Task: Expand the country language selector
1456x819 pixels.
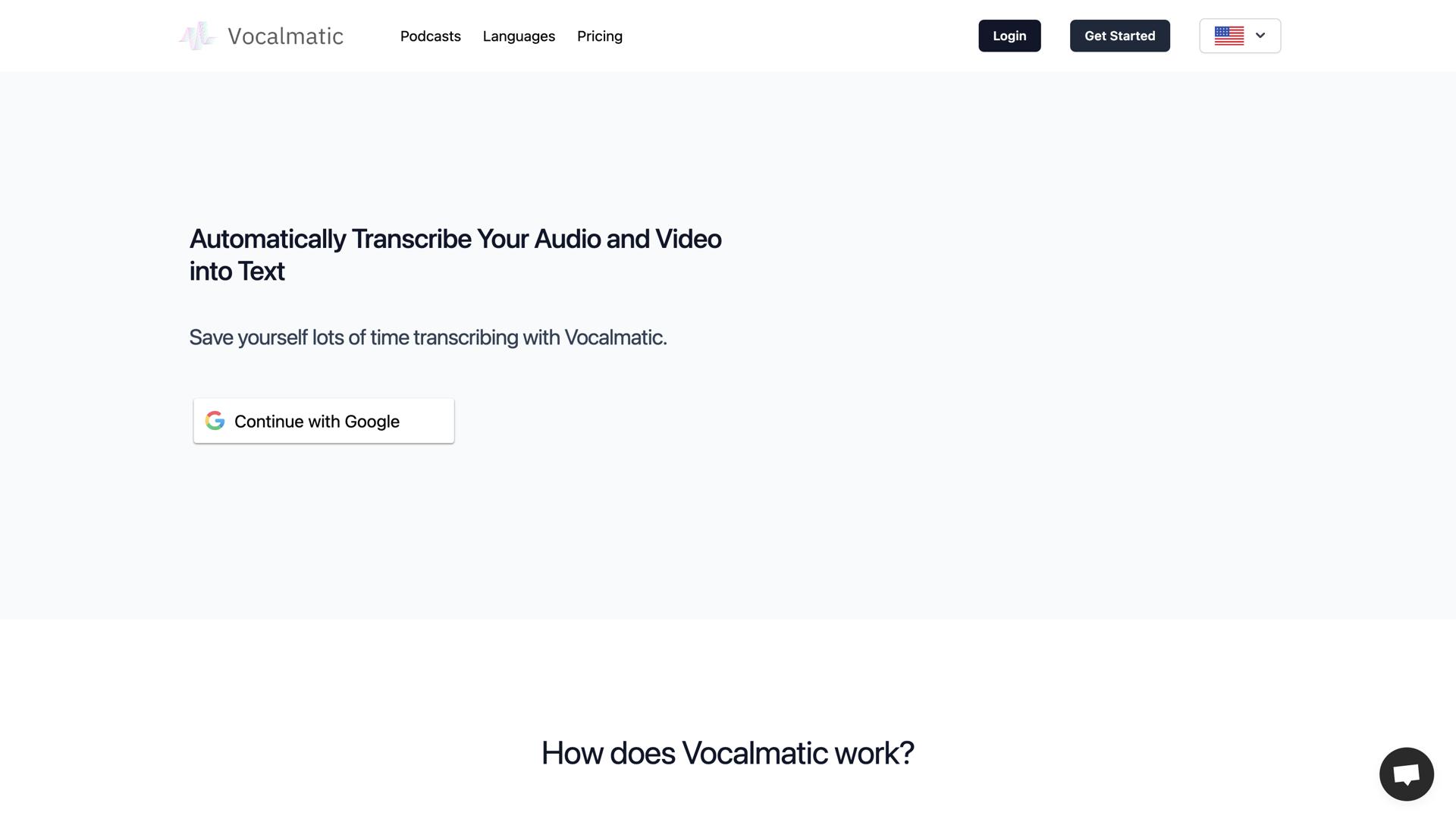Action: point(1239,35)
